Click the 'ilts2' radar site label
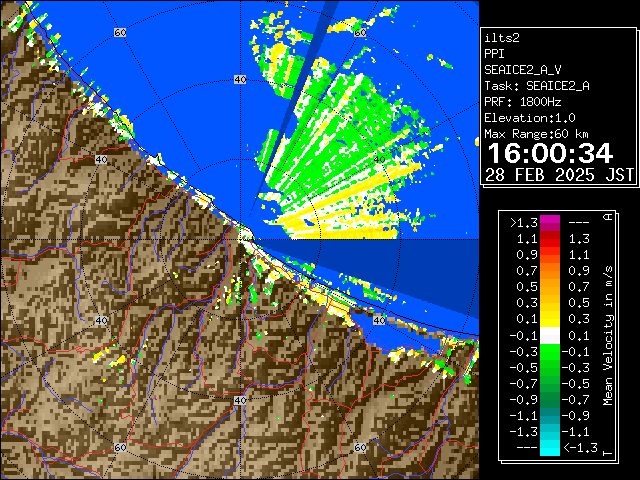 [x=502, y=38]
